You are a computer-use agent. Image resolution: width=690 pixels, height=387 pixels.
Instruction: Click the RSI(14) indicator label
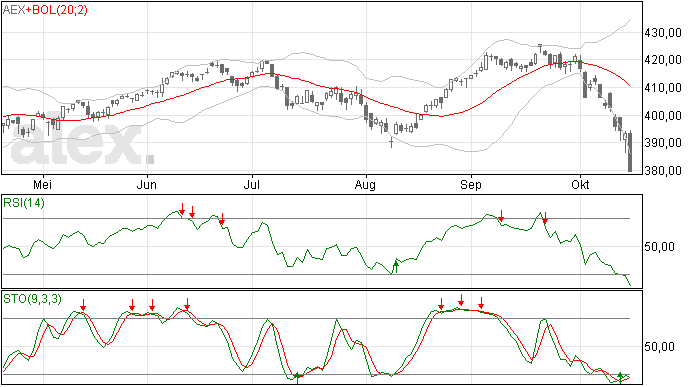(x=24, y=203)
